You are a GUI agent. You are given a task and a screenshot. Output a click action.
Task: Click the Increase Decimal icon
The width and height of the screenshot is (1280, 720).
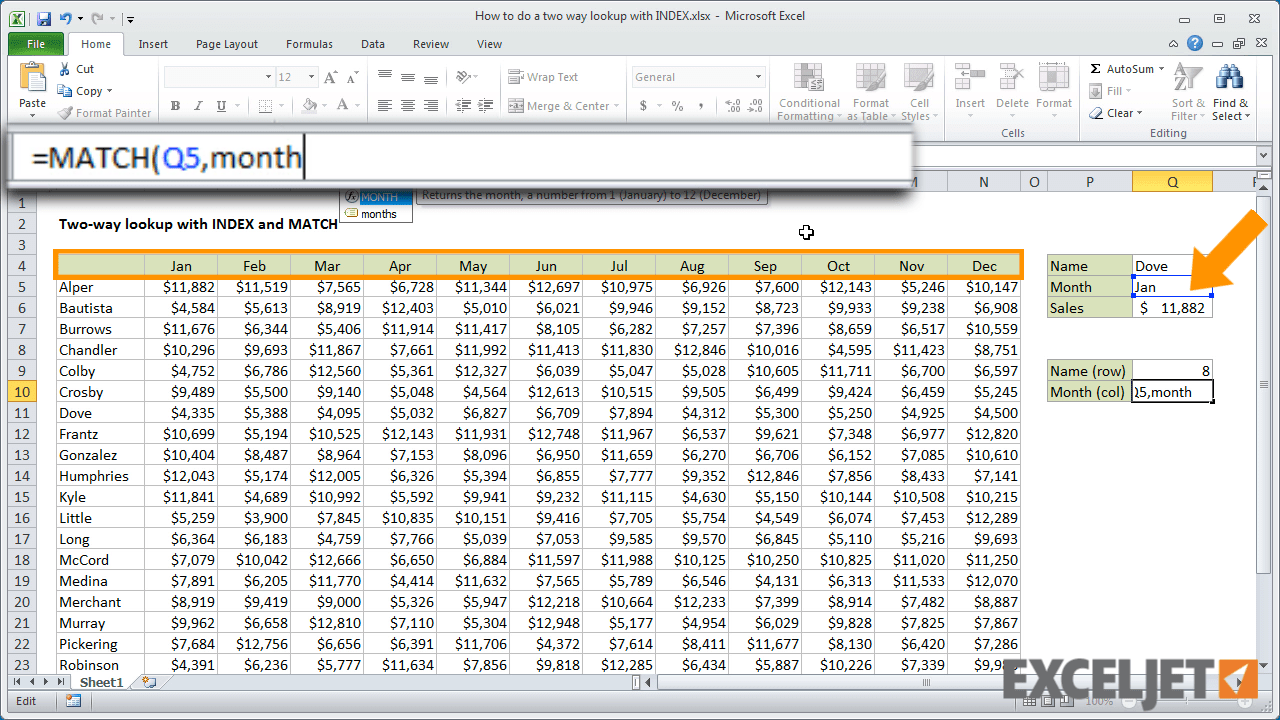[x=732, y=105]
